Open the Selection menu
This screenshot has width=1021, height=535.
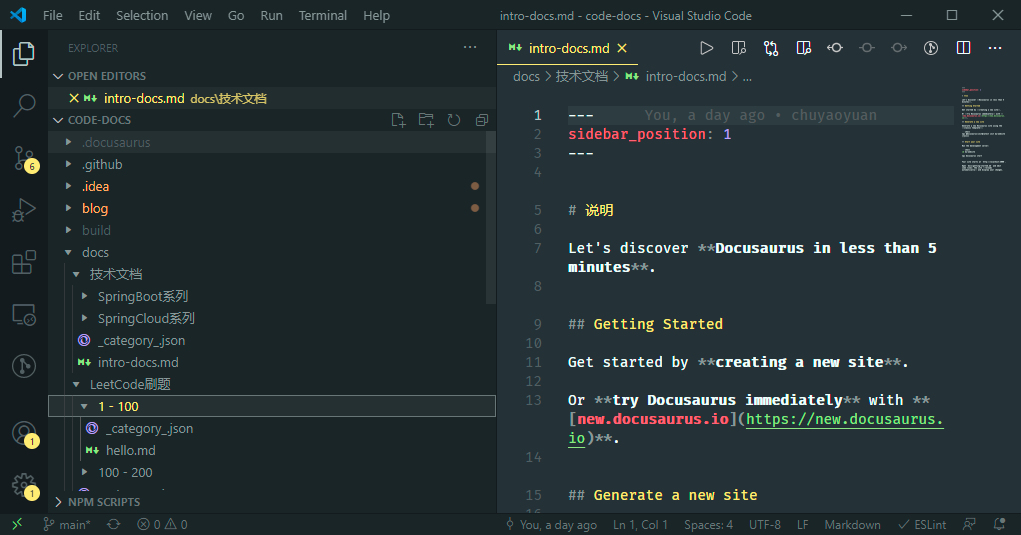(142, 16)
